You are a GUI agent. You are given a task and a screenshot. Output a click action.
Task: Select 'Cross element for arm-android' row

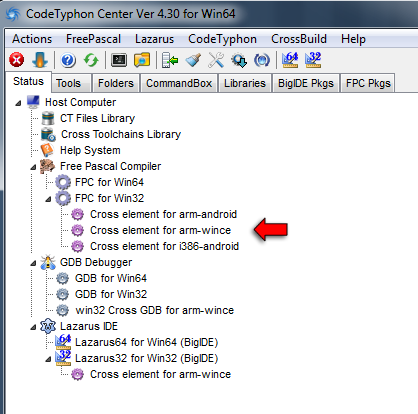pos(163,214)
